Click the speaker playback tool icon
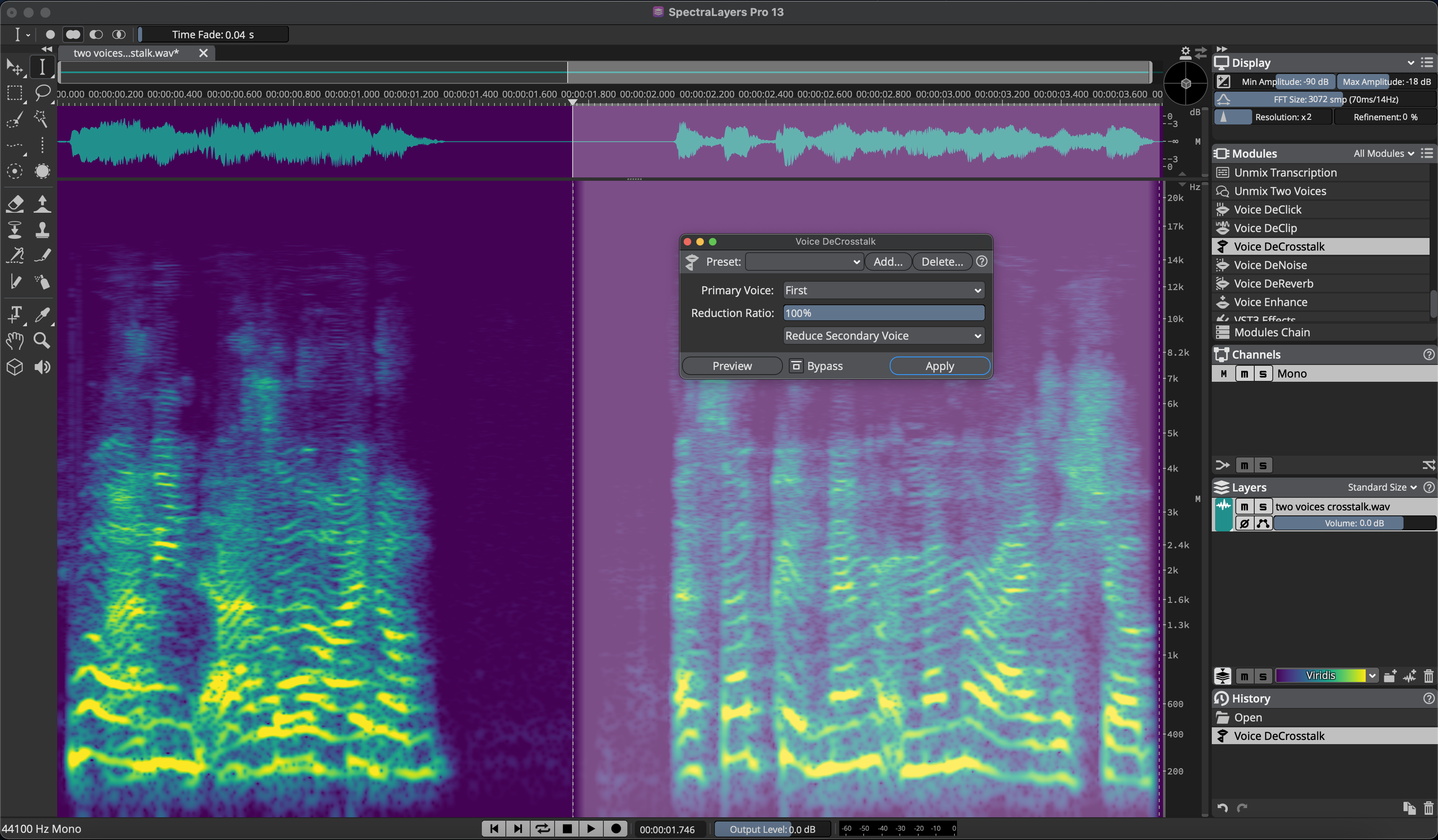This screenshot has width=1438, height=840. tap(42, 367)
